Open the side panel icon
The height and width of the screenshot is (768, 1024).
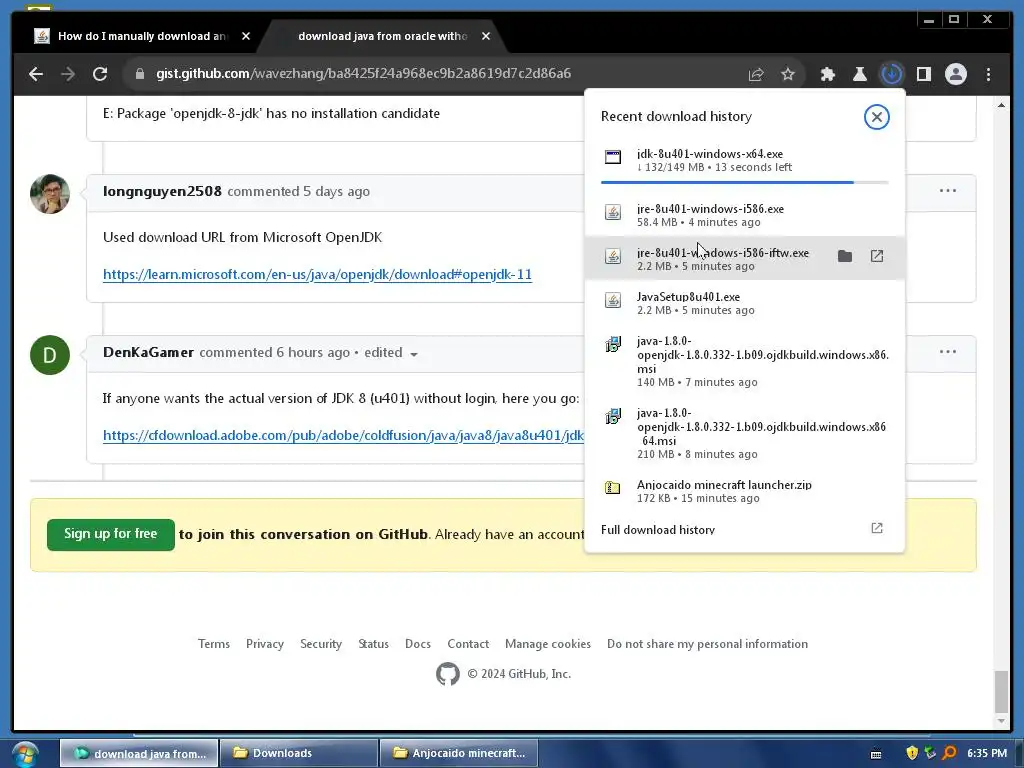coord(923,74)
